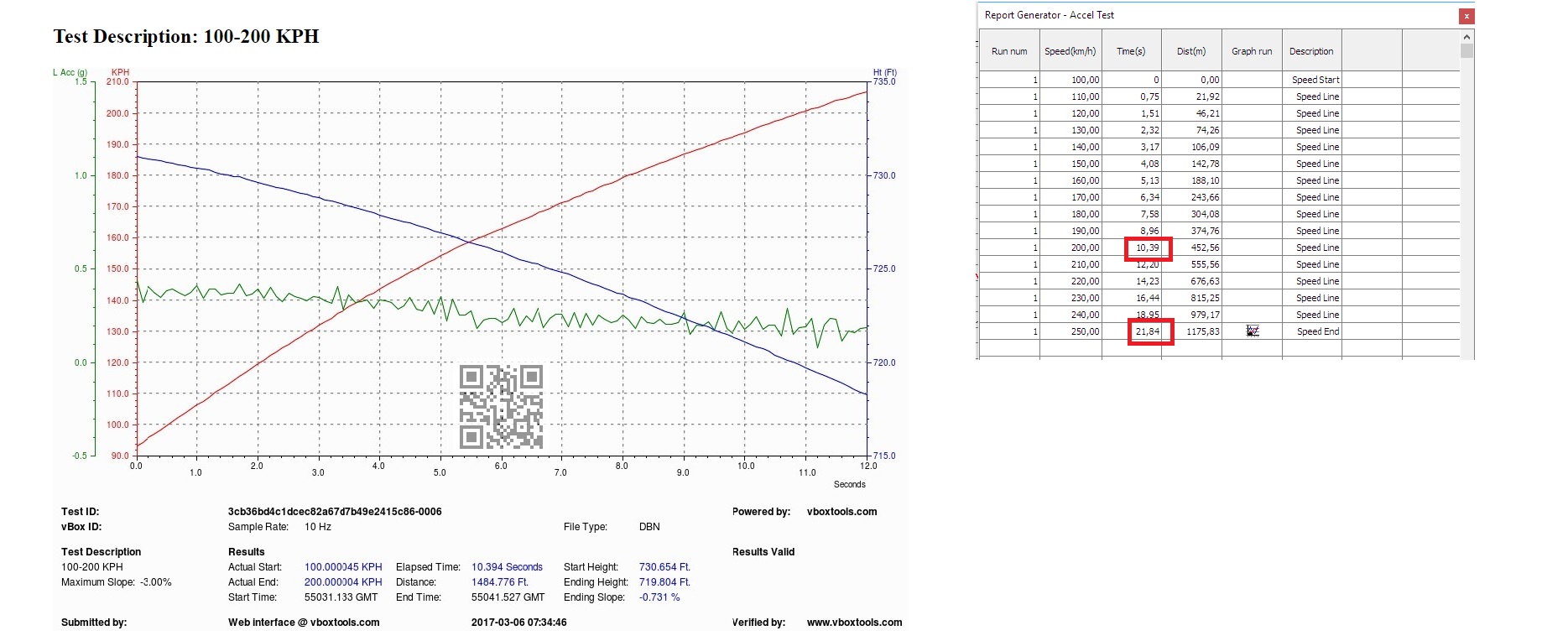Click the Time(s) column header
The image size is (1568, 641).
point(1130,51)
